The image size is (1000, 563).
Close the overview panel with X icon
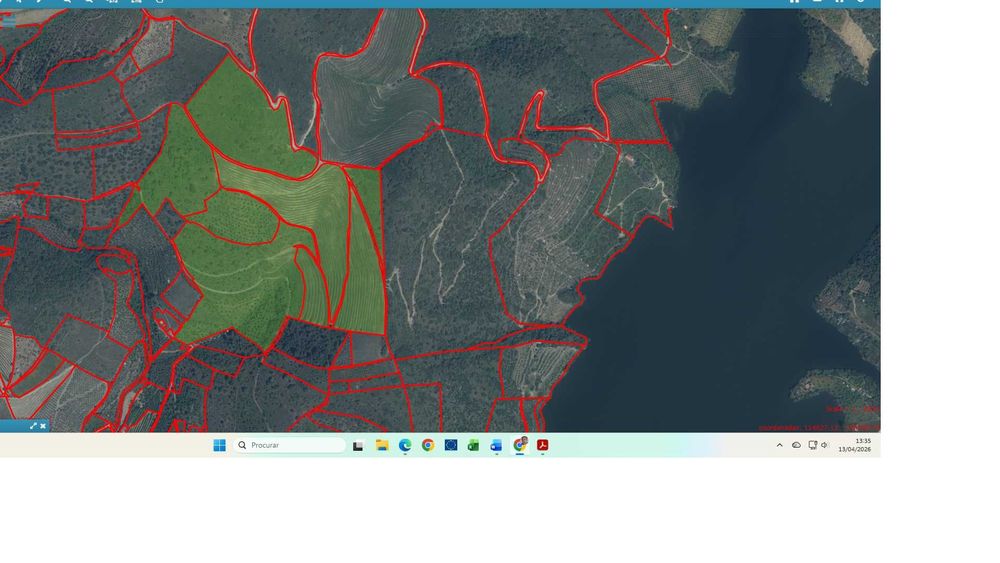(x=43, y=426)
